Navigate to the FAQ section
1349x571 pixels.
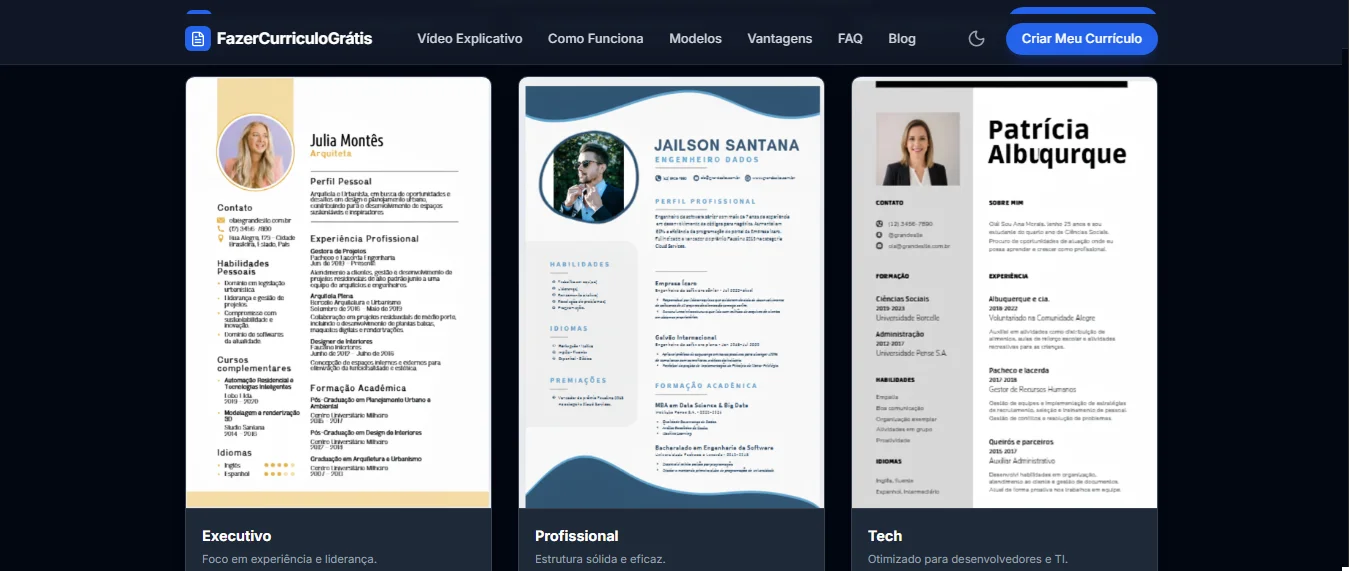[x=850, y=39]
